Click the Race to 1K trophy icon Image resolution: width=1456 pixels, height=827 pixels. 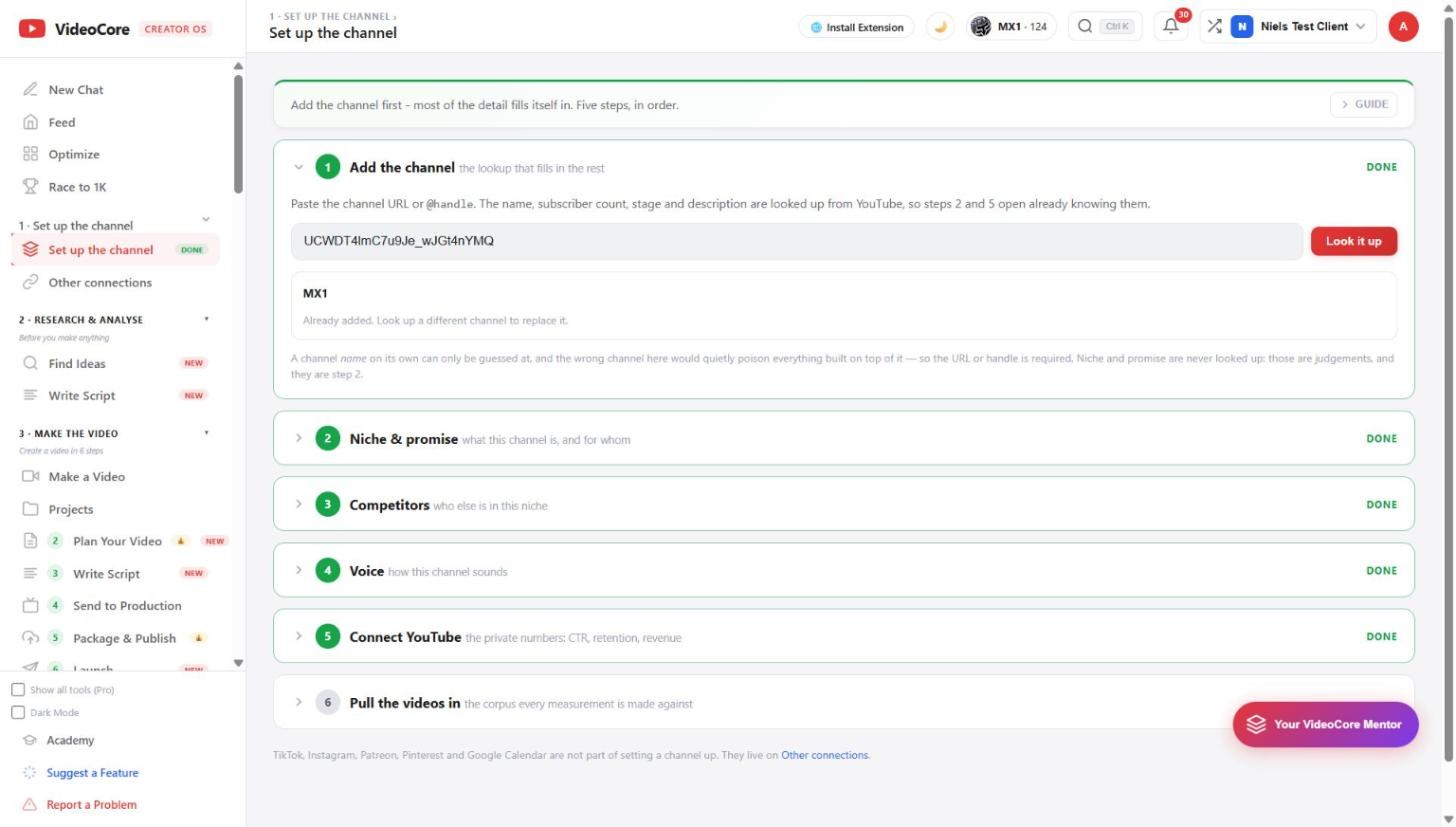click(31, 187)
